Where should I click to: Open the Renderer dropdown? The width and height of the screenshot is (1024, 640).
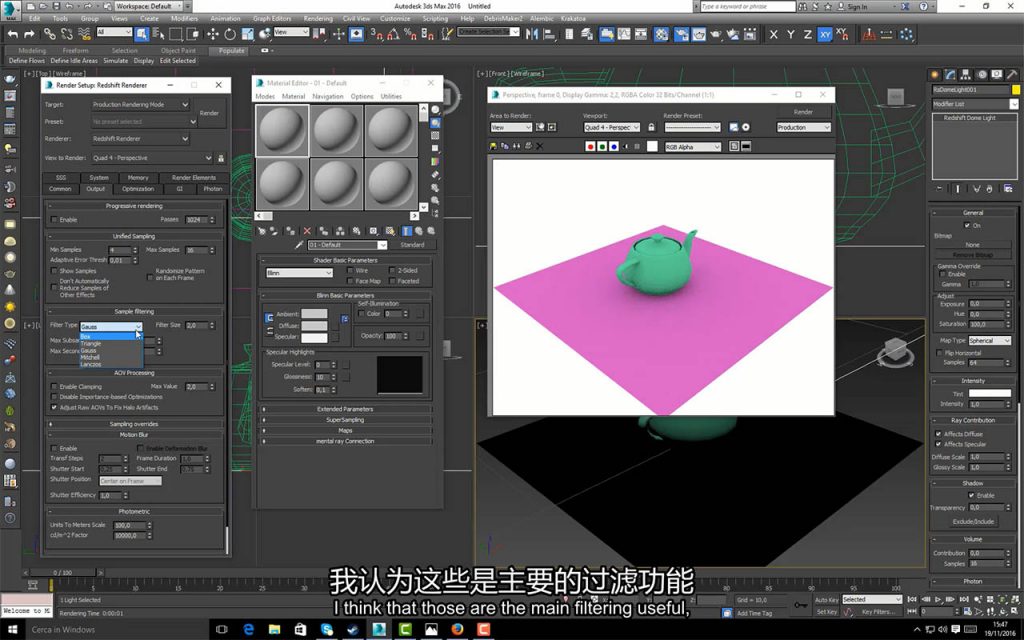(140, 138)
